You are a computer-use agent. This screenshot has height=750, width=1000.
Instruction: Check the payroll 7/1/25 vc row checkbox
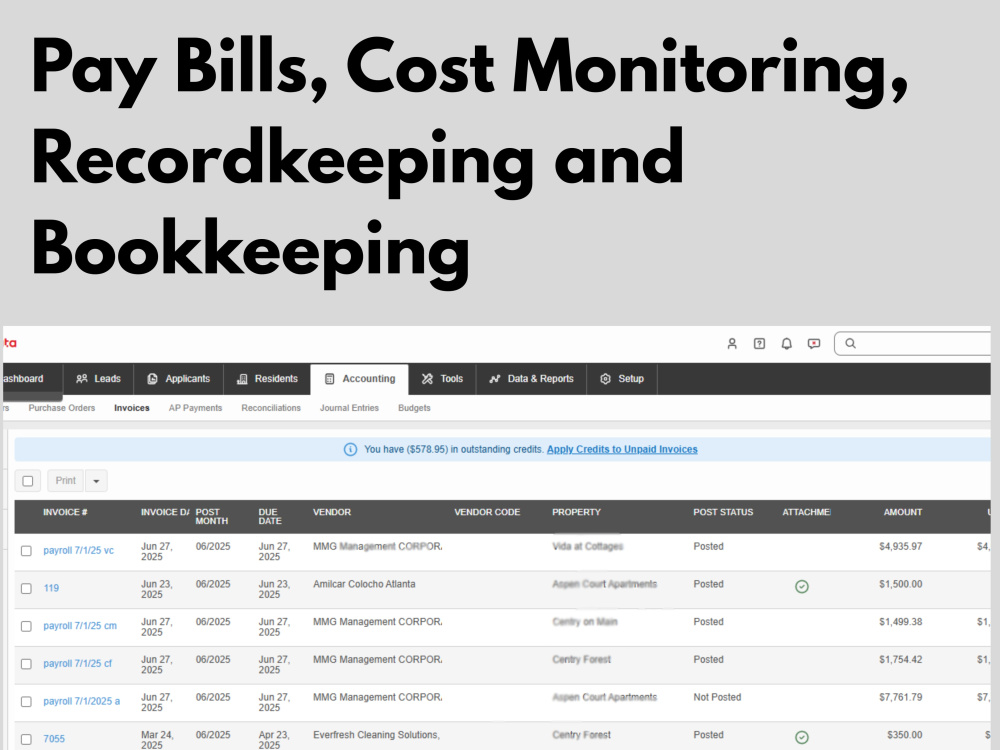pyautogui.click(x=26, y=550)
